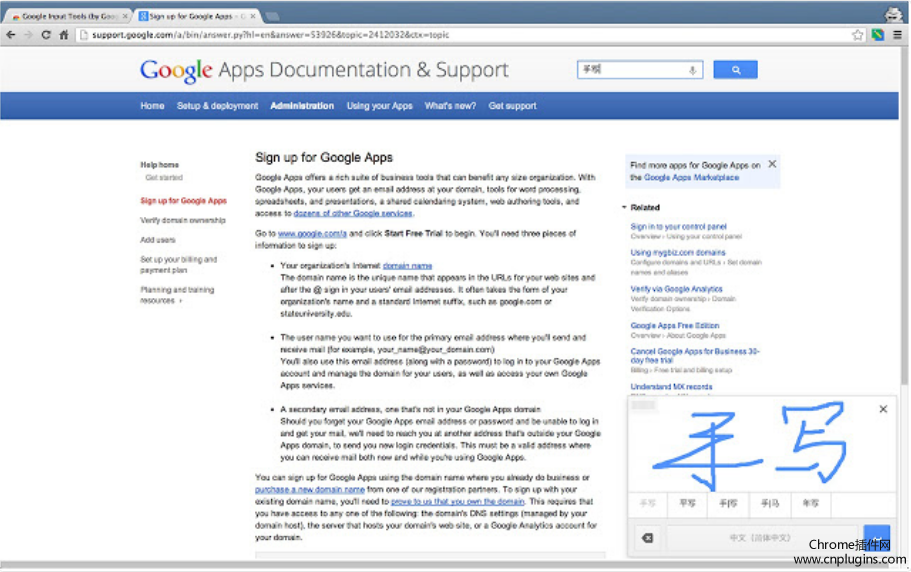Click the blue magnifier search button
911x572 pixels.
(735, 70)
